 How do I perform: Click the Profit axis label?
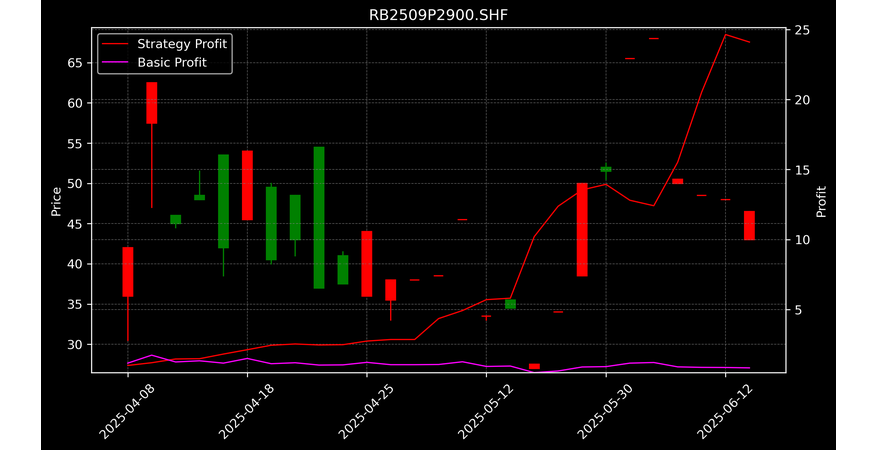point(821,201)
